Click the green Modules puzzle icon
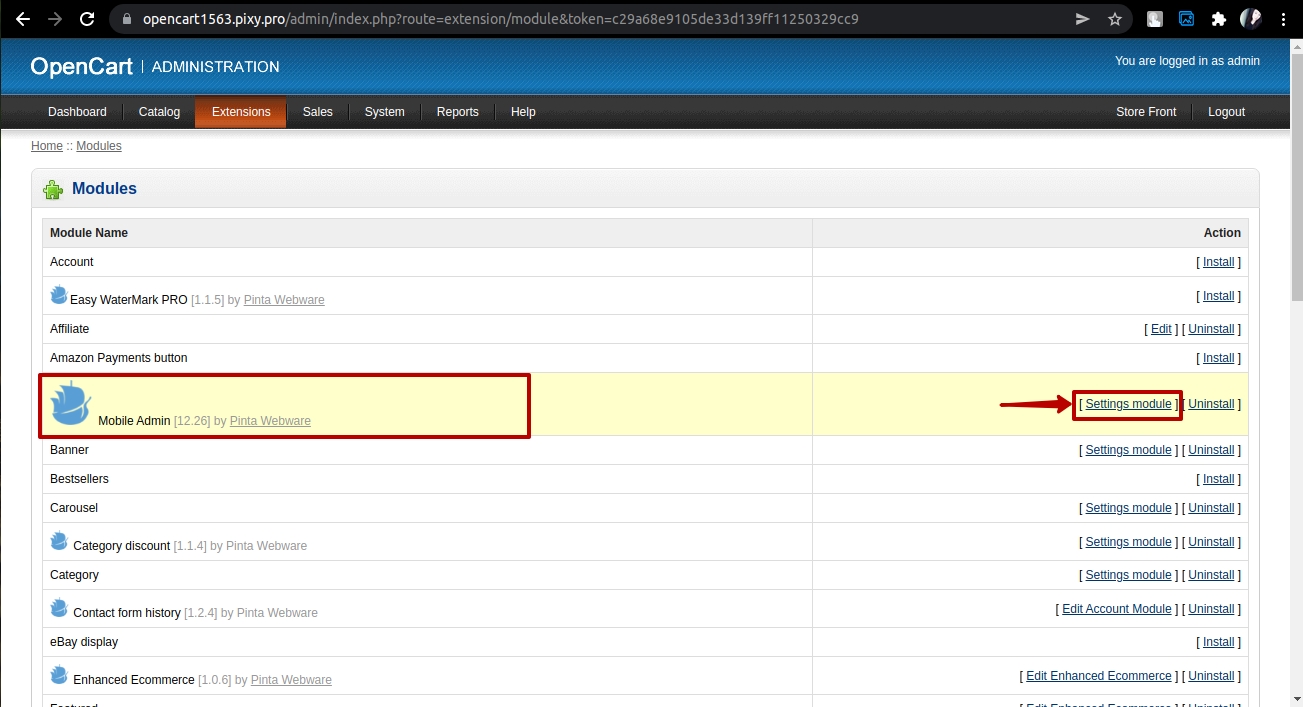This screenshot has height=707, width=1303. coord(54,189)
